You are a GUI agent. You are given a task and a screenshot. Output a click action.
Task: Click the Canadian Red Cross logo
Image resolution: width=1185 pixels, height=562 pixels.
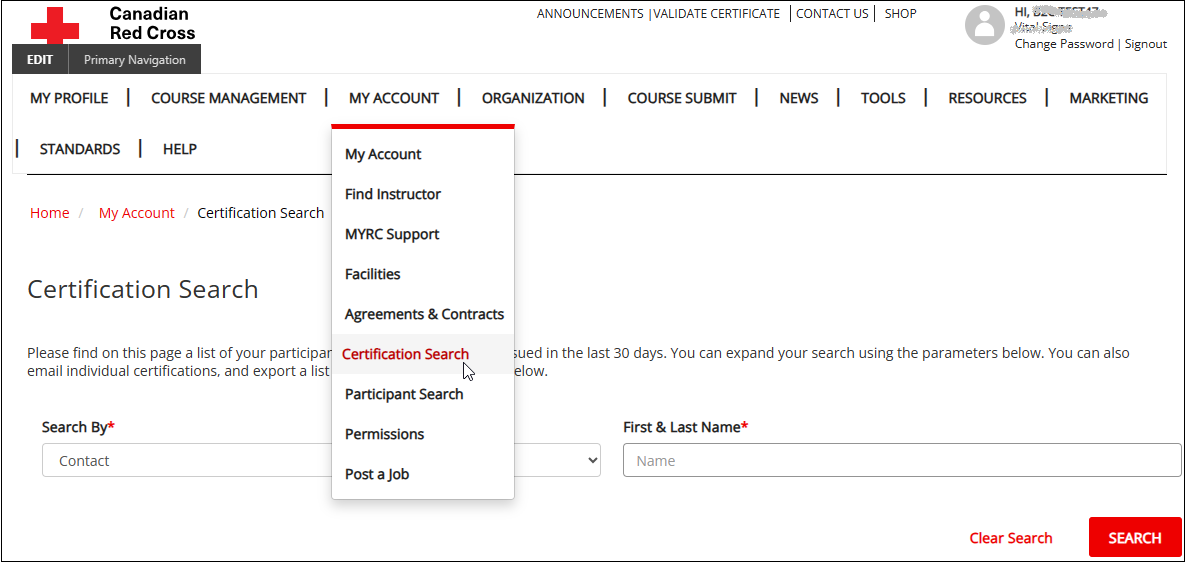(113, 23)
